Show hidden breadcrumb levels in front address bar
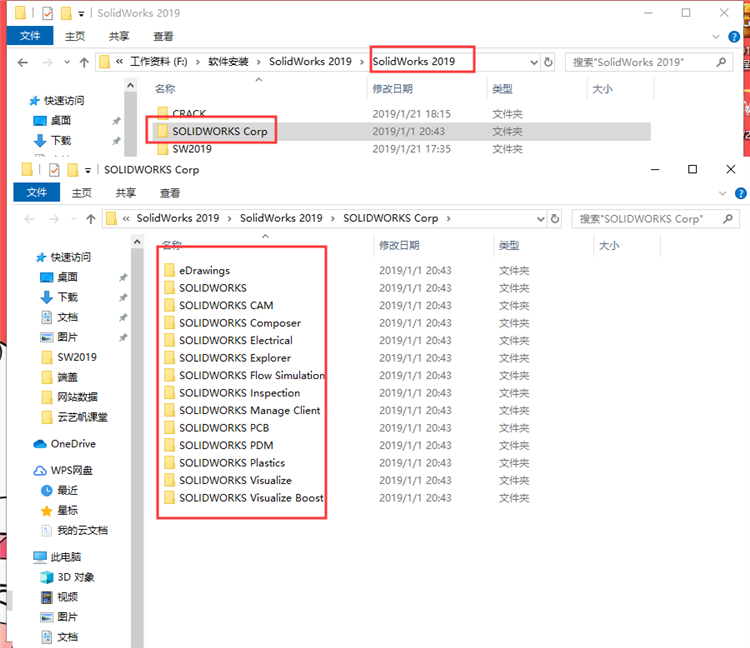 (126, 219)
